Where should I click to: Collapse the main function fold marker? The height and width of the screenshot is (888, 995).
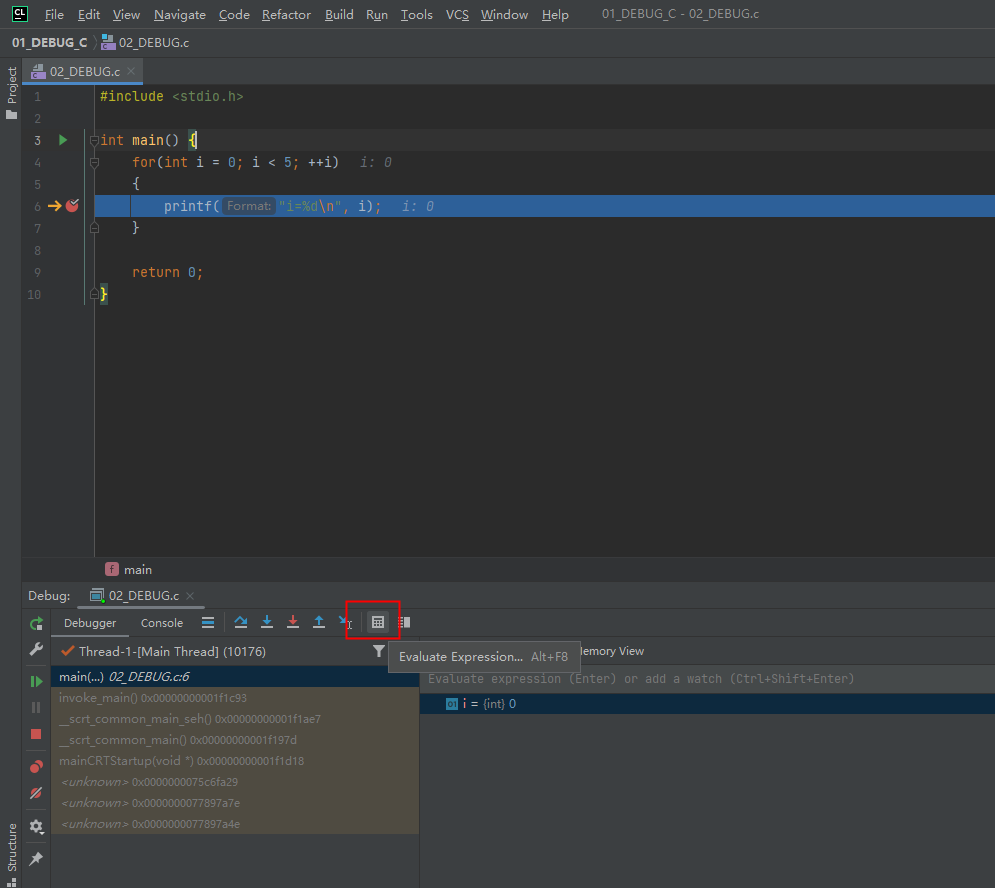(x=94, y=141)
